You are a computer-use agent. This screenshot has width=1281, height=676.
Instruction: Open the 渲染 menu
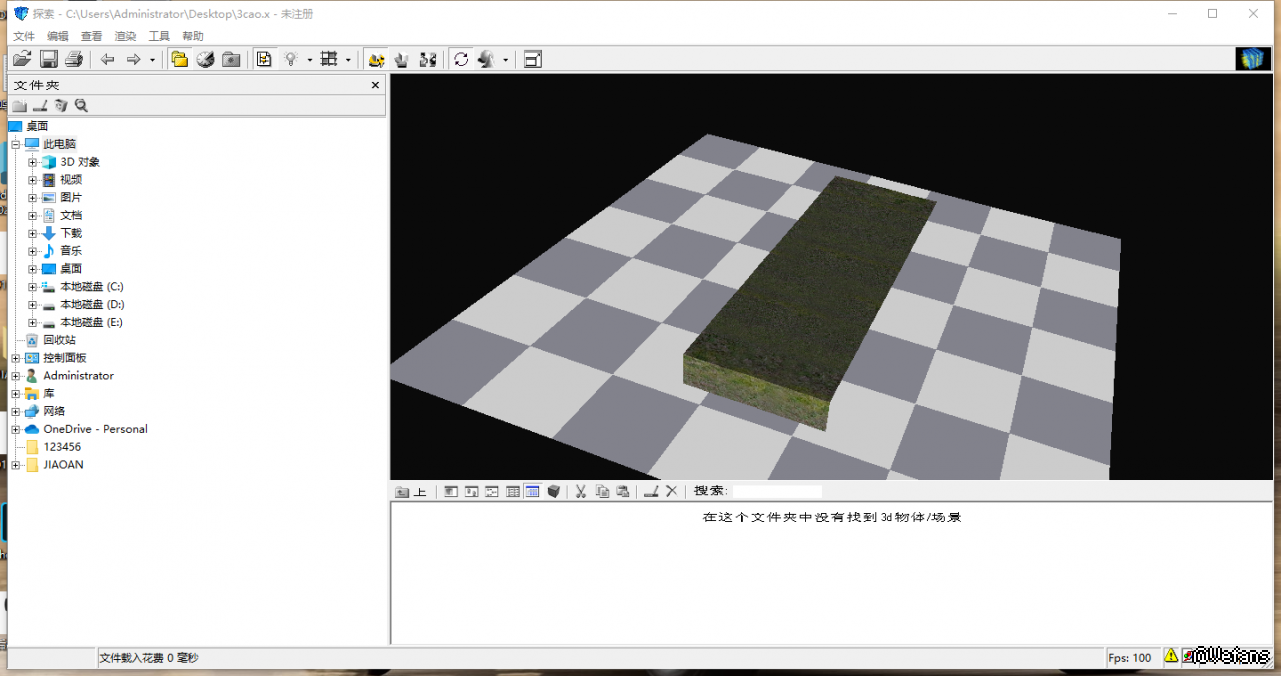(x=125, y=36)
